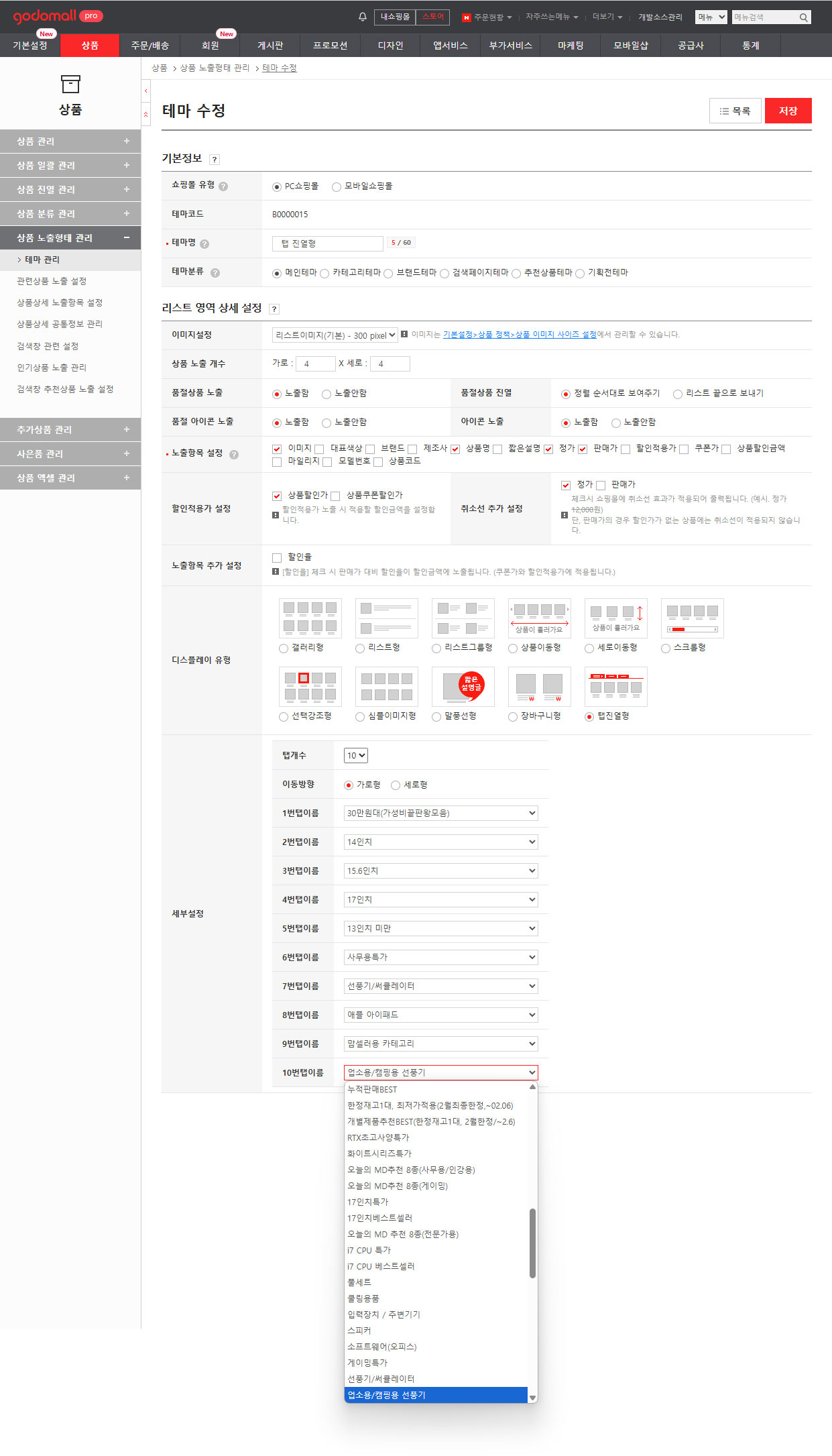Open the 9번탭이름 dropdown
Screen dimensions: 832x1456
coord(441,1044)
